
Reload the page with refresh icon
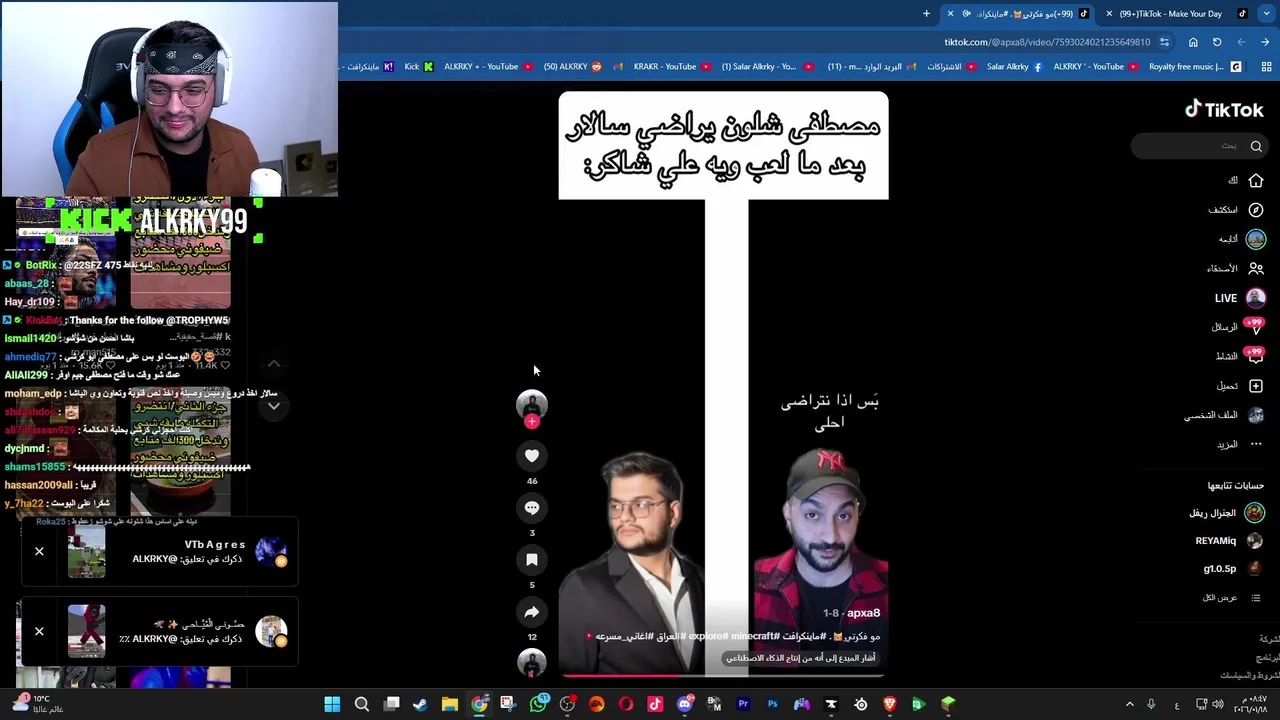pos(1217,42)
